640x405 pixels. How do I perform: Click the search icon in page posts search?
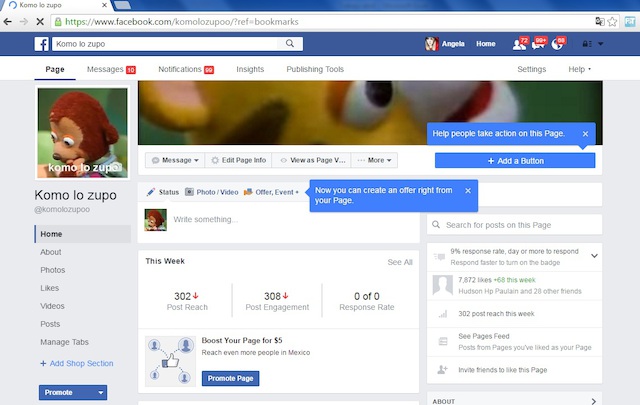pyautogui.click(x=436, y=225)
